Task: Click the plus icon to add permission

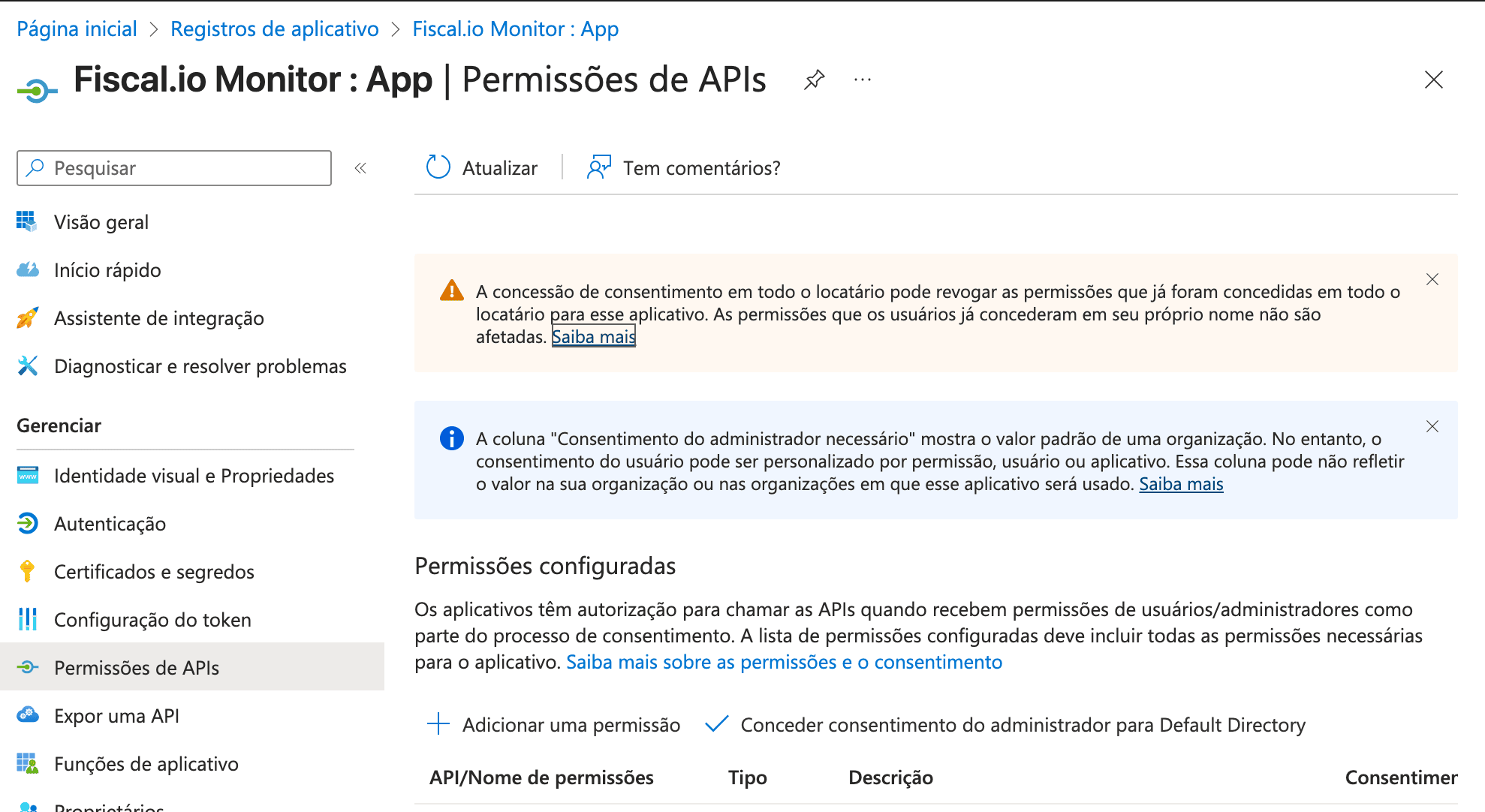Action: [x=438, y=724]
